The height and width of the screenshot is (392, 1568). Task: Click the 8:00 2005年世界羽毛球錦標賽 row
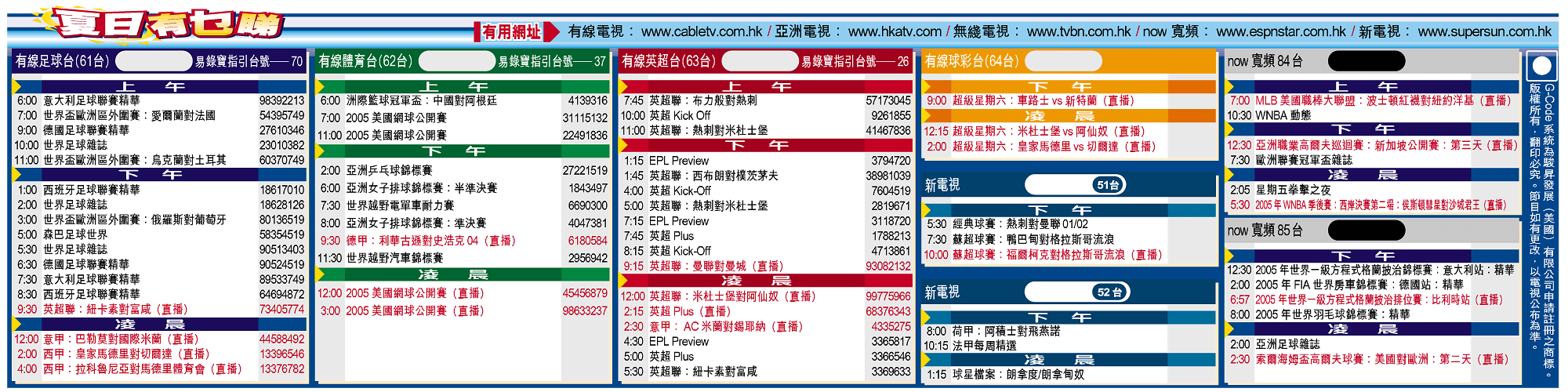[x=1373, y=314]
